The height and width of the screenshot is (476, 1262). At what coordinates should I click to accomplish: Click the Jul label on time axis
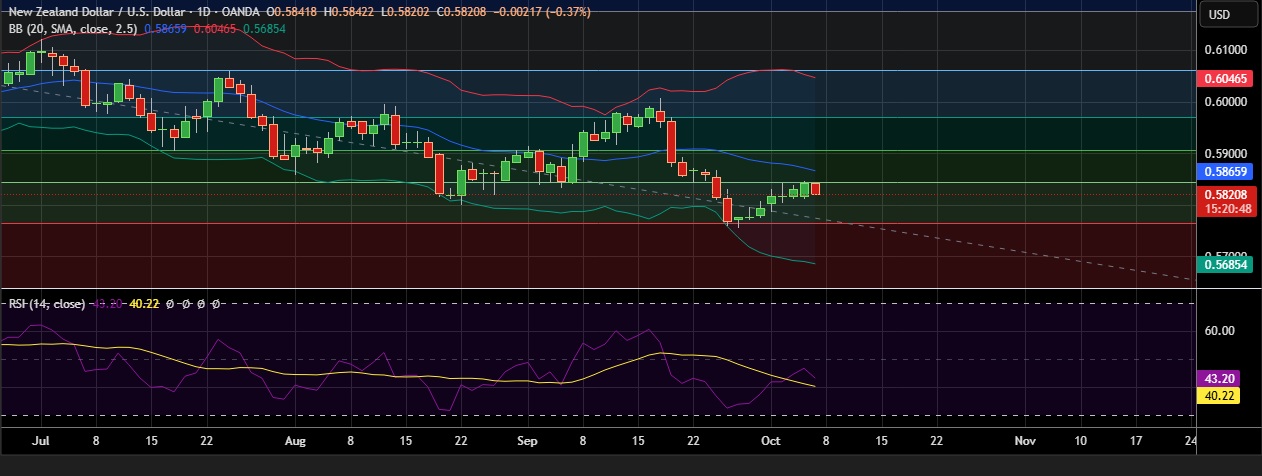(41, 440)
